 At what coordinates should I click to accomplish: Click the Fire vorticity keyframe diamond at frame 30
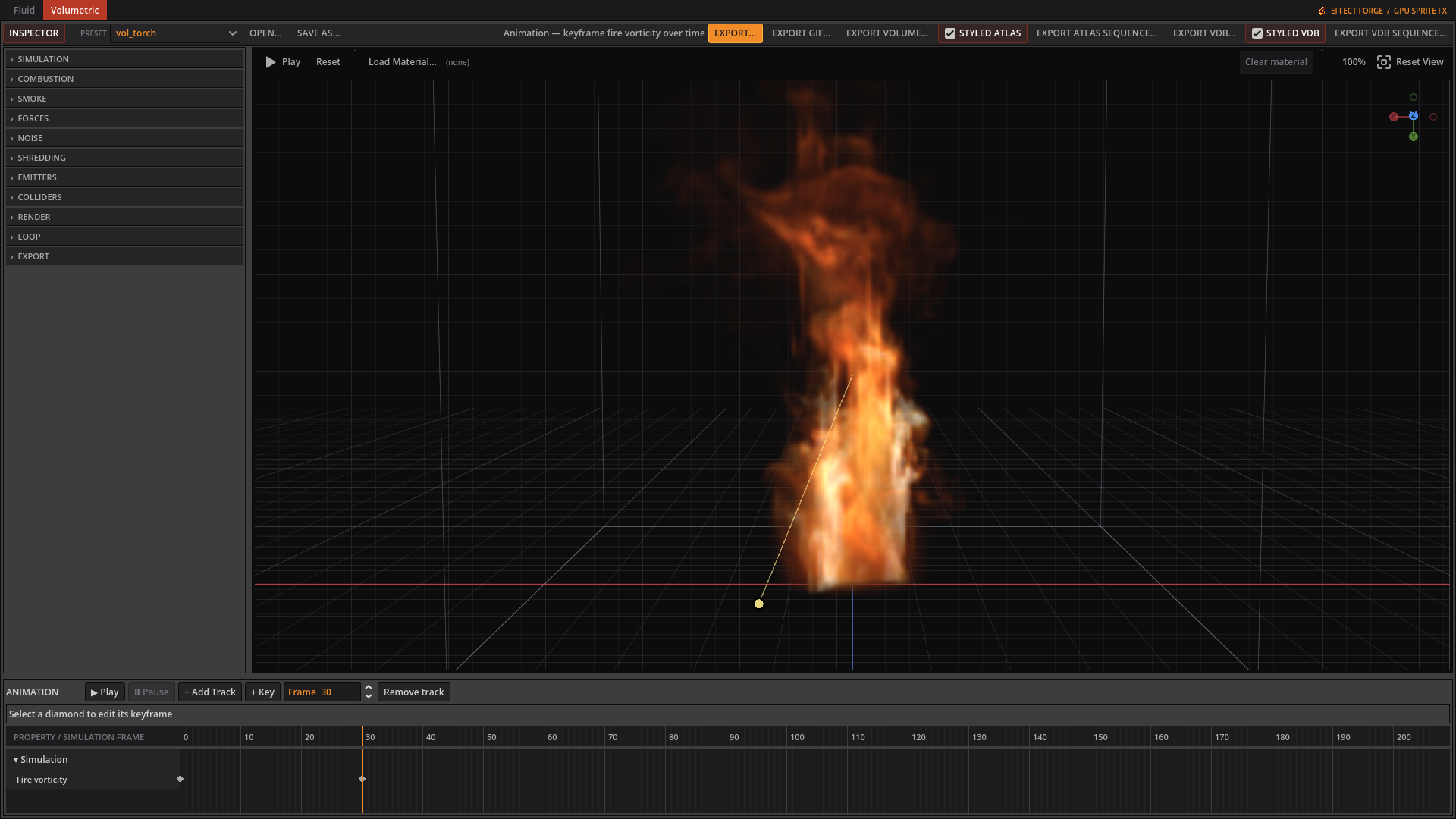[362, 779]
